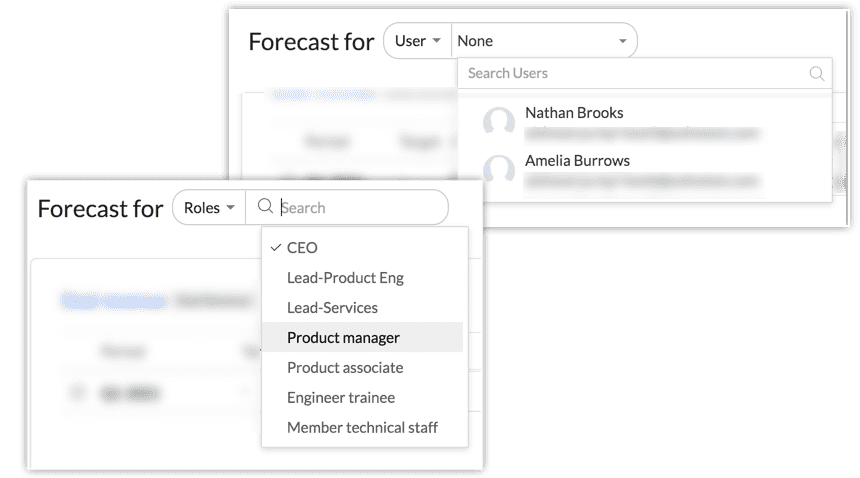Image resolution: width=860 pixels, height=478 pixels.
Task: Select user Amelia Burrows
Action: [577, 161]
